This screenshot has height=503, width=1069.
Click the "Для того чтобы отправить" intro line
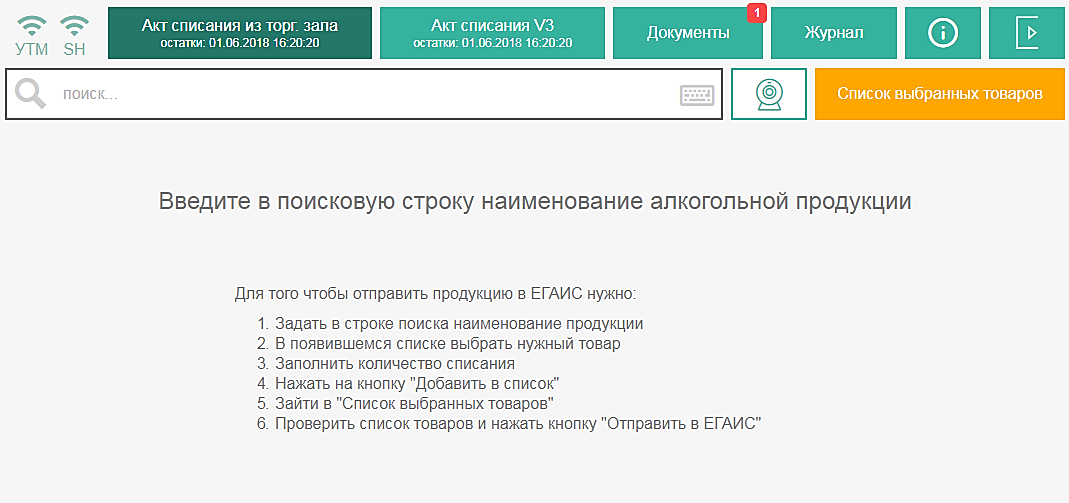point(435,294)
